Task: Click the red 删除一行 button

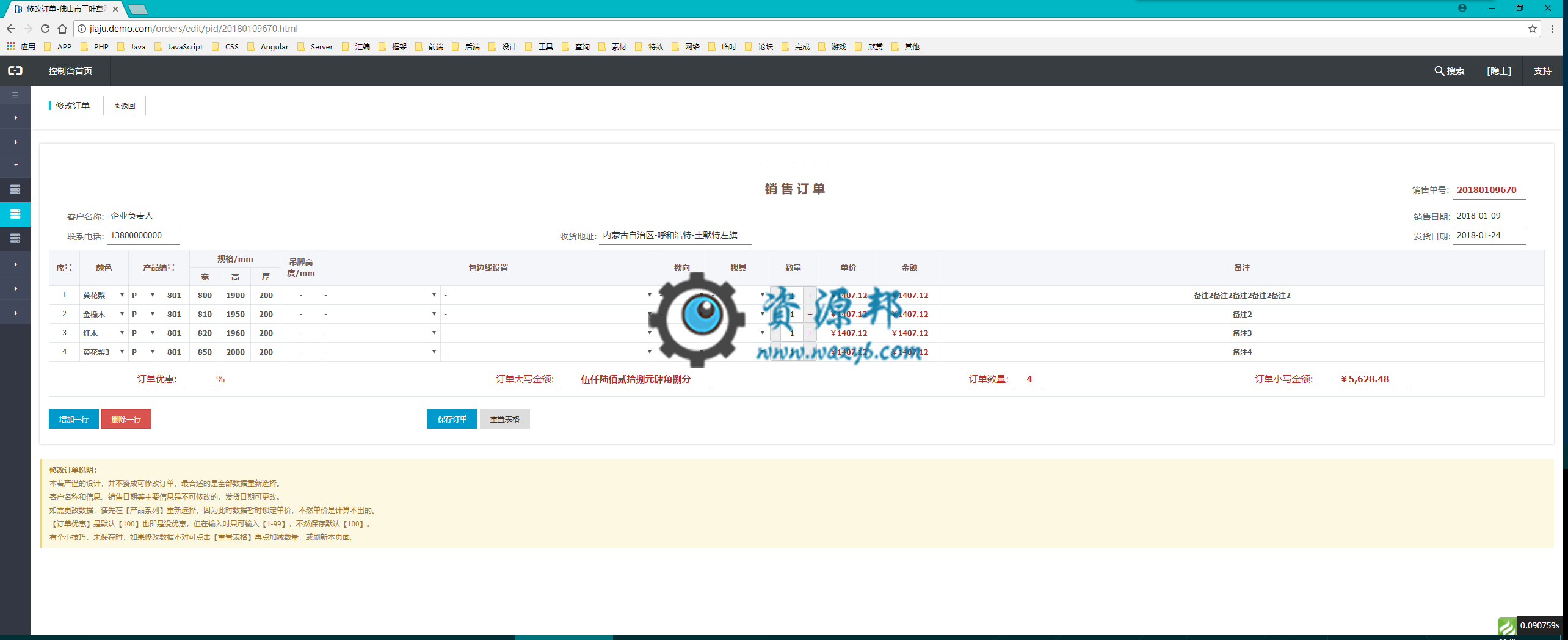Action: pyautogui.click(x=126, y=419)
